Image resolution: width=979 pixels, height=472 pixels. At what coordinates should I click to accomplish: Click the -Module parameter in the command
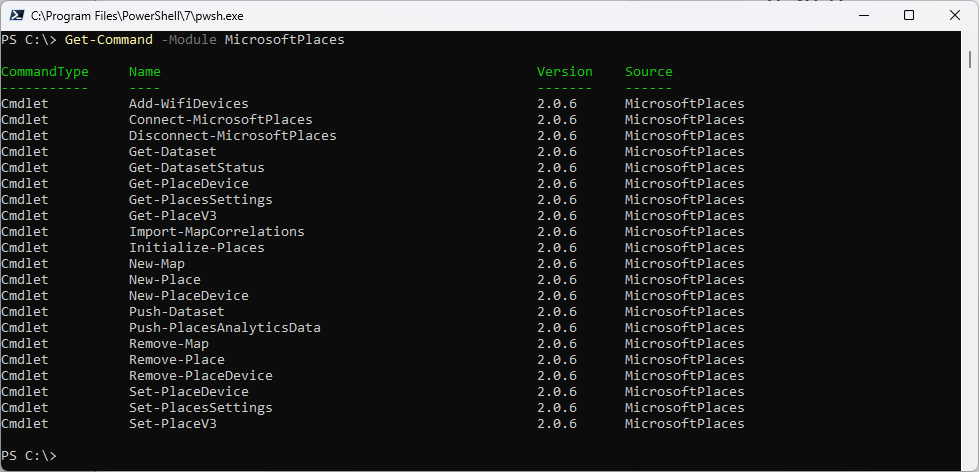tap(189, 40)
